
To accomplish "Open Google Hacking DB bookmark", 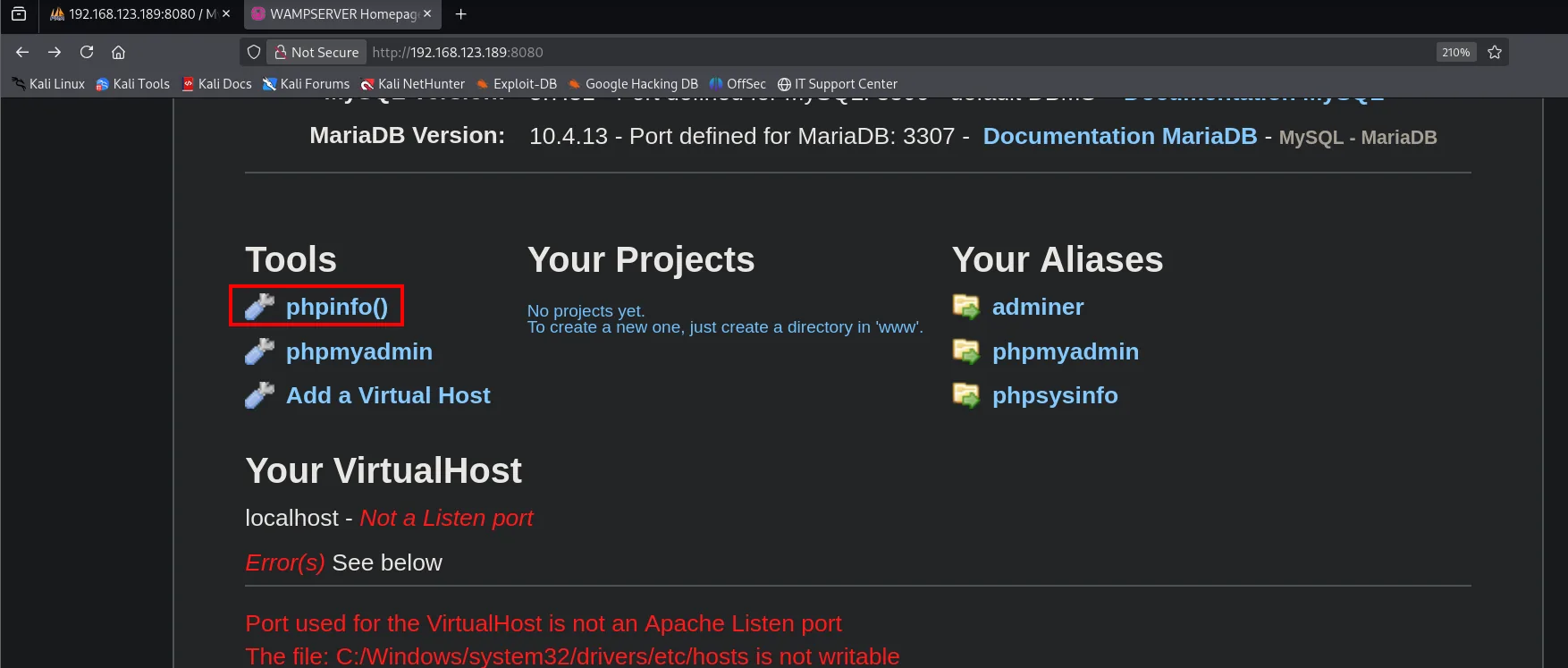I will pyautogui.click(x=632, y=83).
